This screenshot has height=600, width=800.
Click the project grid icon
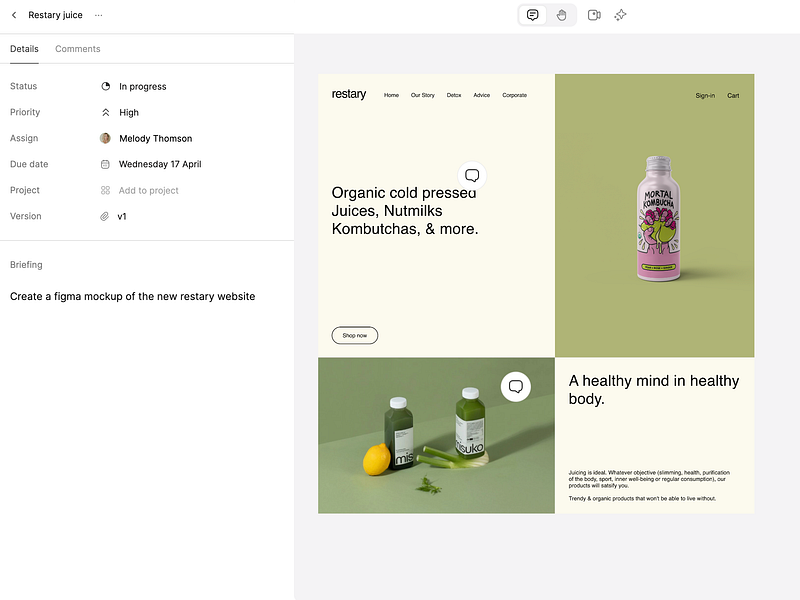(x=105, y=190)
